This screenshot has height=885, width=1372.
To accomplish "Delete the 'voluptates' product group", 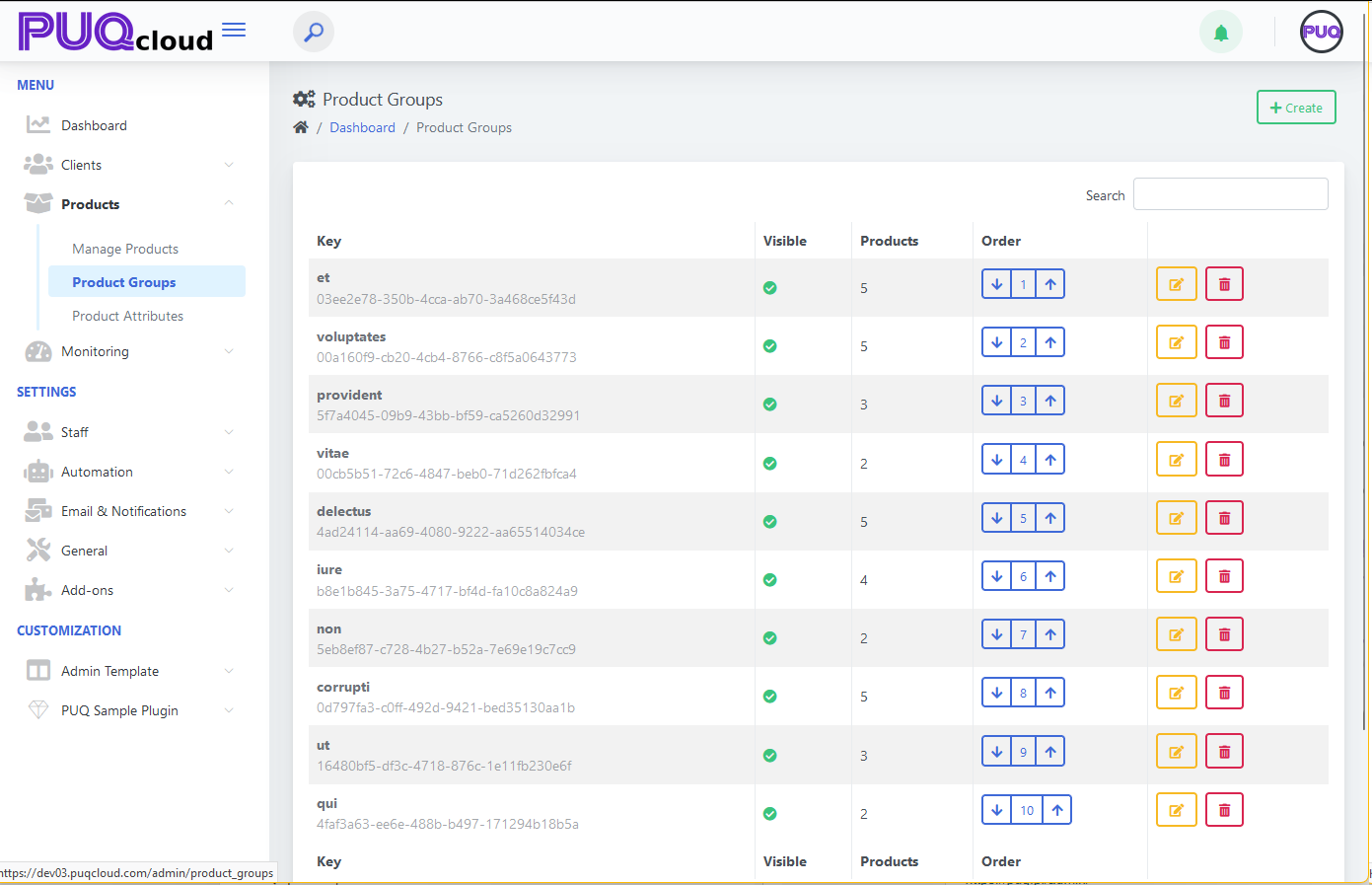I will point(1224,342).
